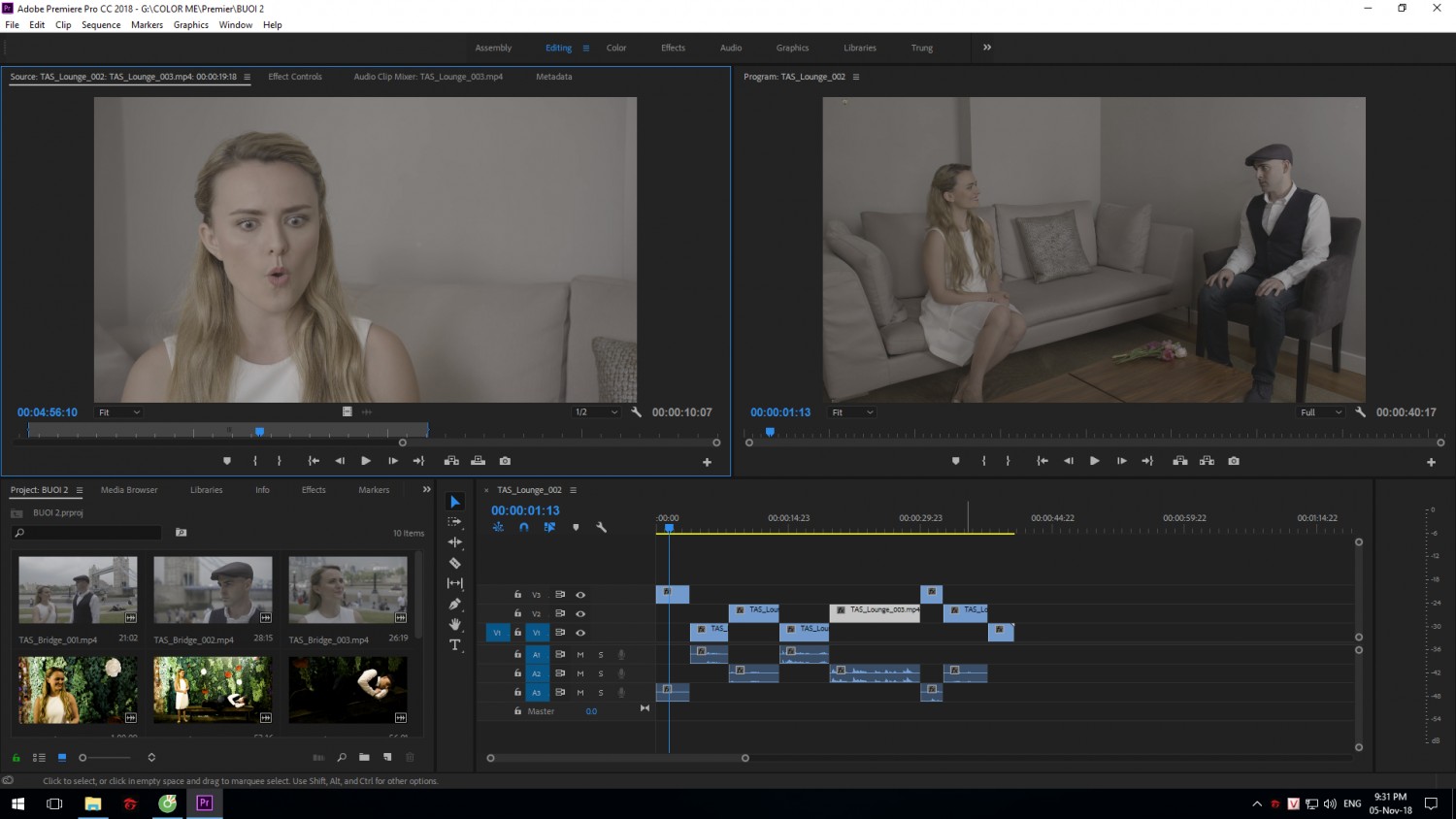Click Export Frame camera in Source monitor
Viewport: 1456px width, 819px height.
[x=505, y=461]
